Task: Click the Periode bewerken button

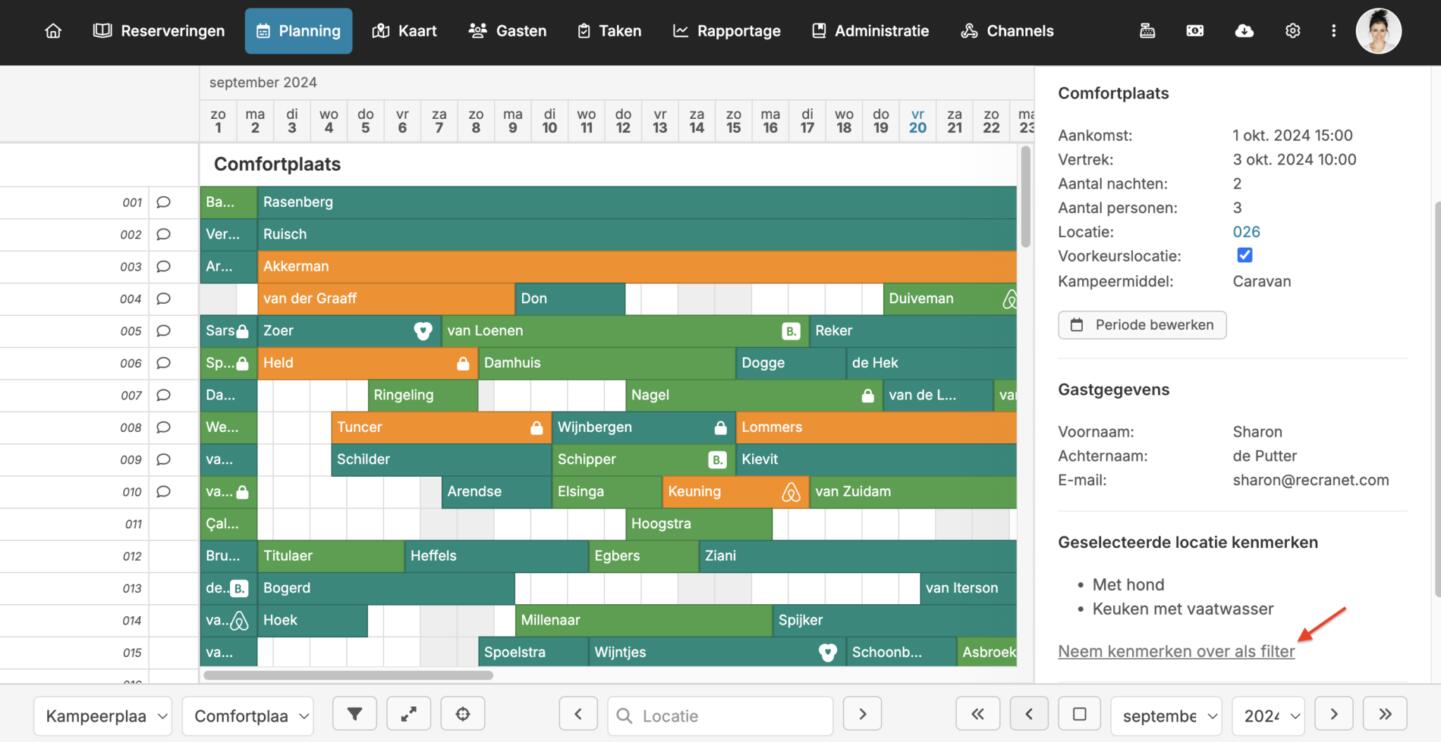Action: point(1142,325)
